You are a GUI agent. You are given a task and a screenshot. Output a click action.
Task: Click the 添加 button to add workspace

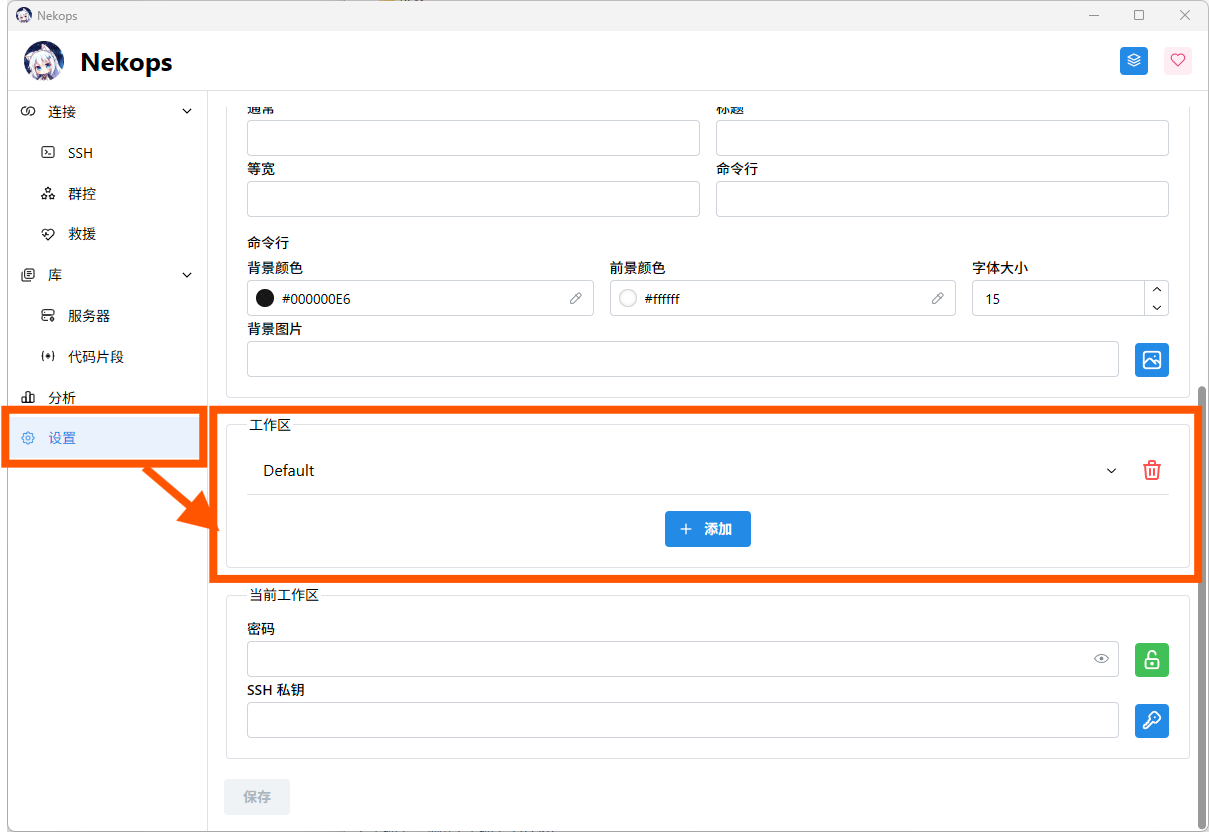click(707, 529)
